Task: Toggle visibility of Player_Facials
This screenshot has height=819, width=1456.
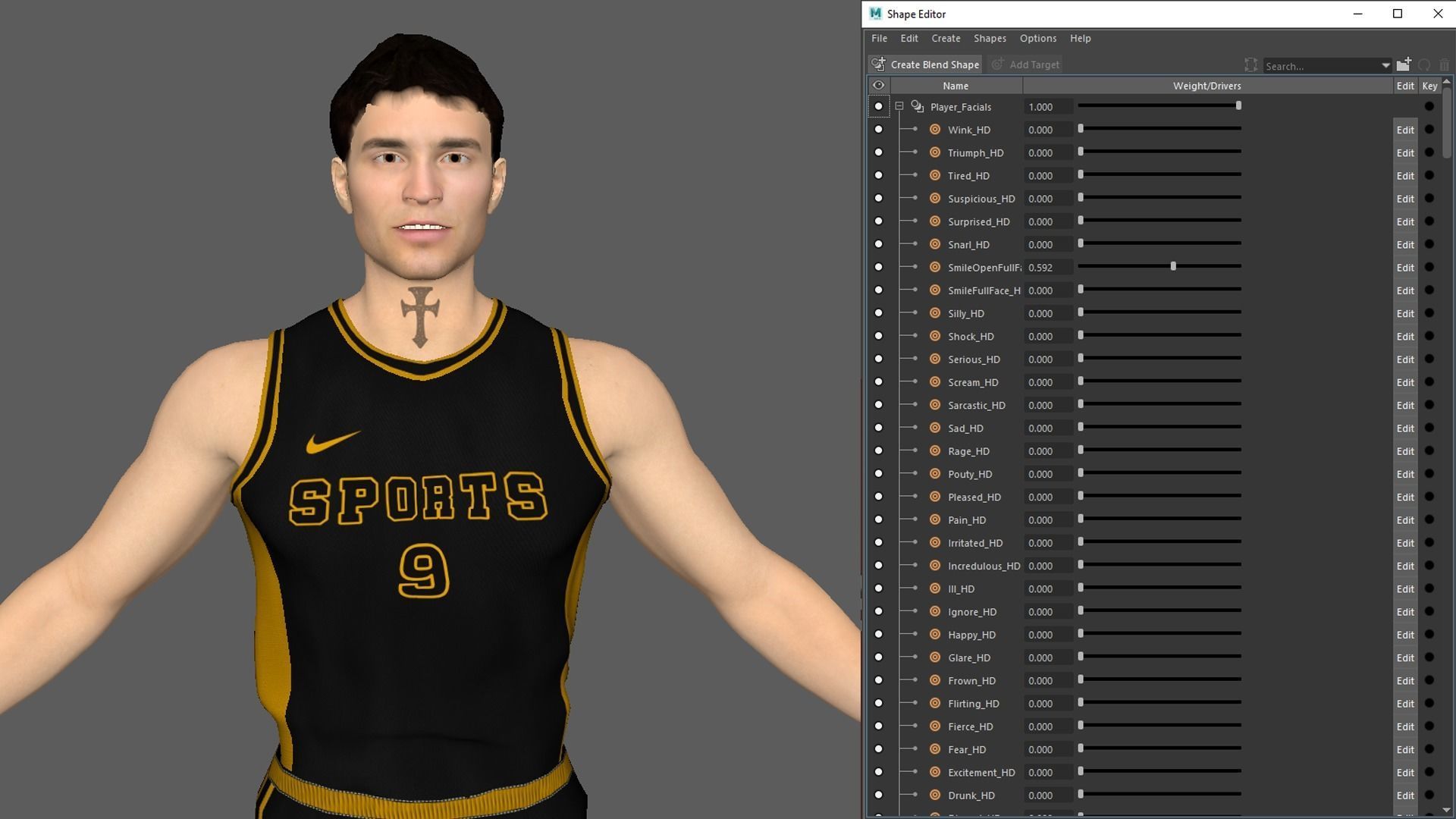Action: click(878, 106)
